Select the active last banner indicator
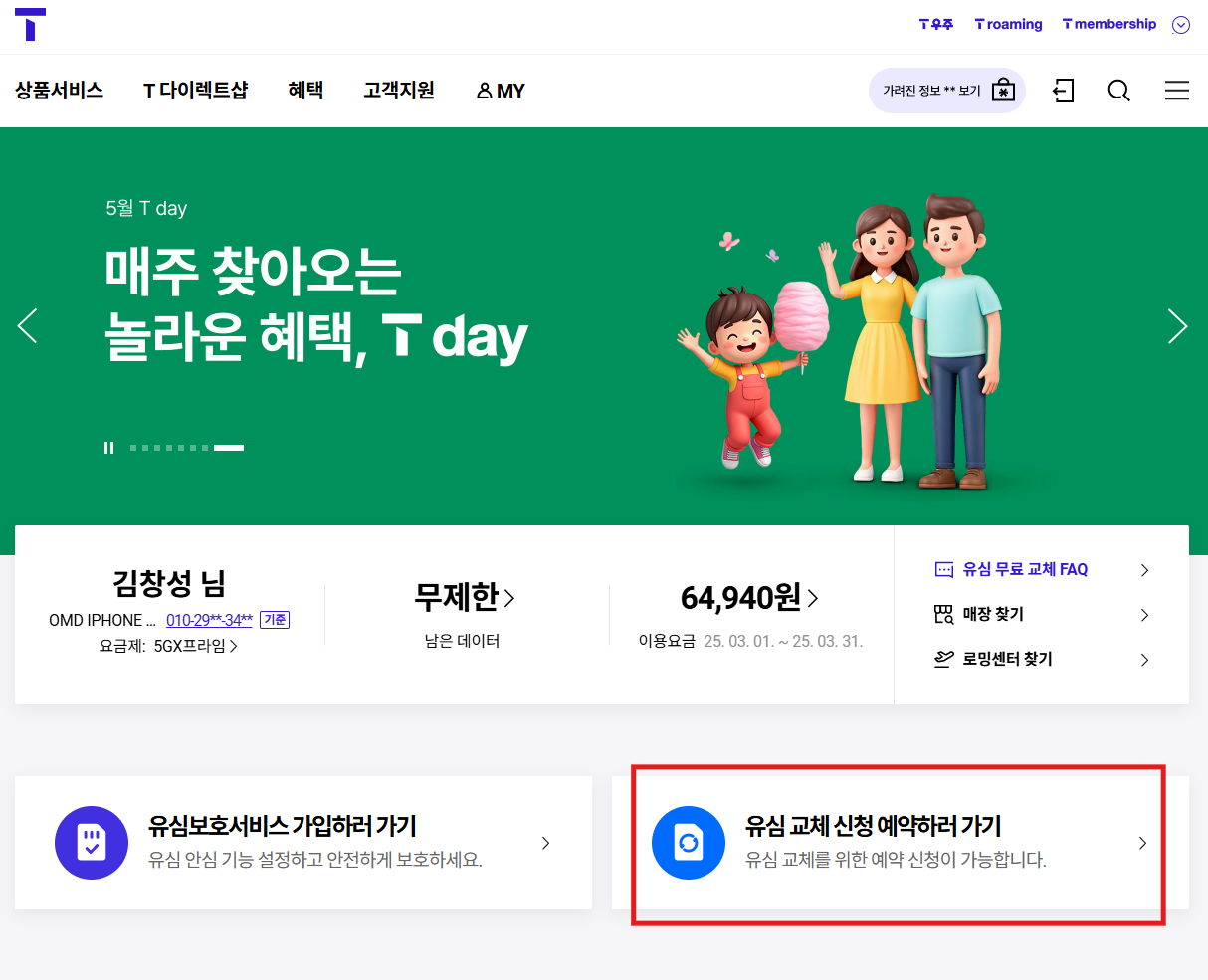Image resolution: width=1208 pixels, height=980 pixels. (229, 448)
